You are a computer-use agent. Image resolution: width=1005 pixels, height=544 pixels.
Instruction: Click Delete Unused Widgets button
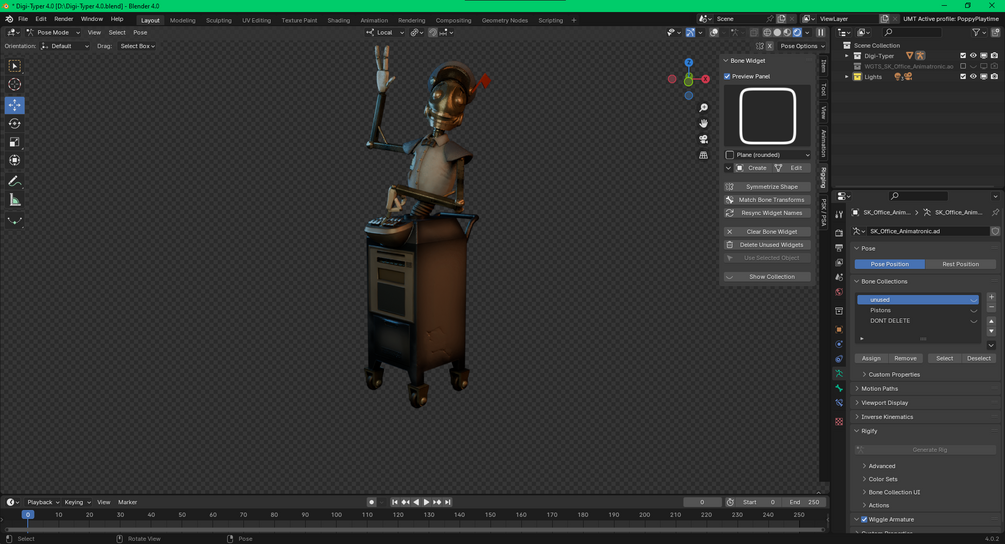tap(767, 245)
